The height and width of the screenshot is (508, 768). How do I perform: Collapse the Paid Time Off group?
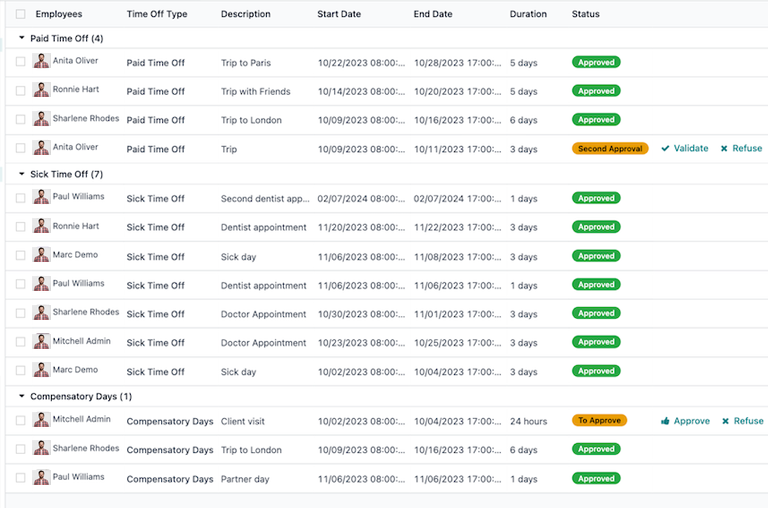pyautogui.click(x=22, y=39)
